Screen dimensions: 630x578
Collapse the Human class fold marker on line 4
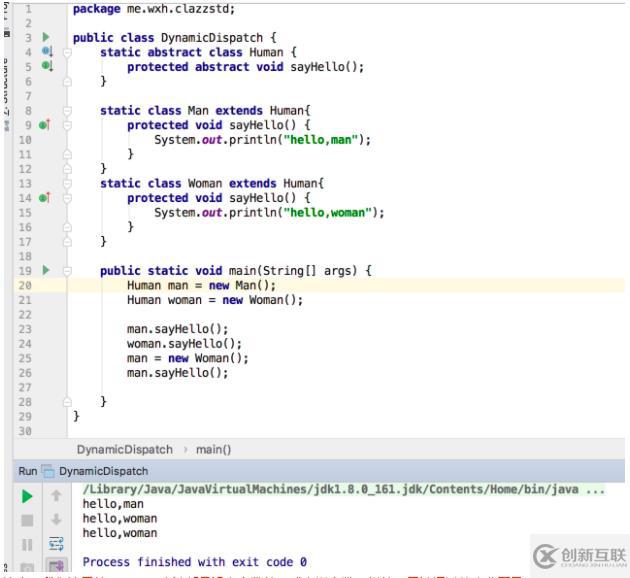tap(68, 52)
